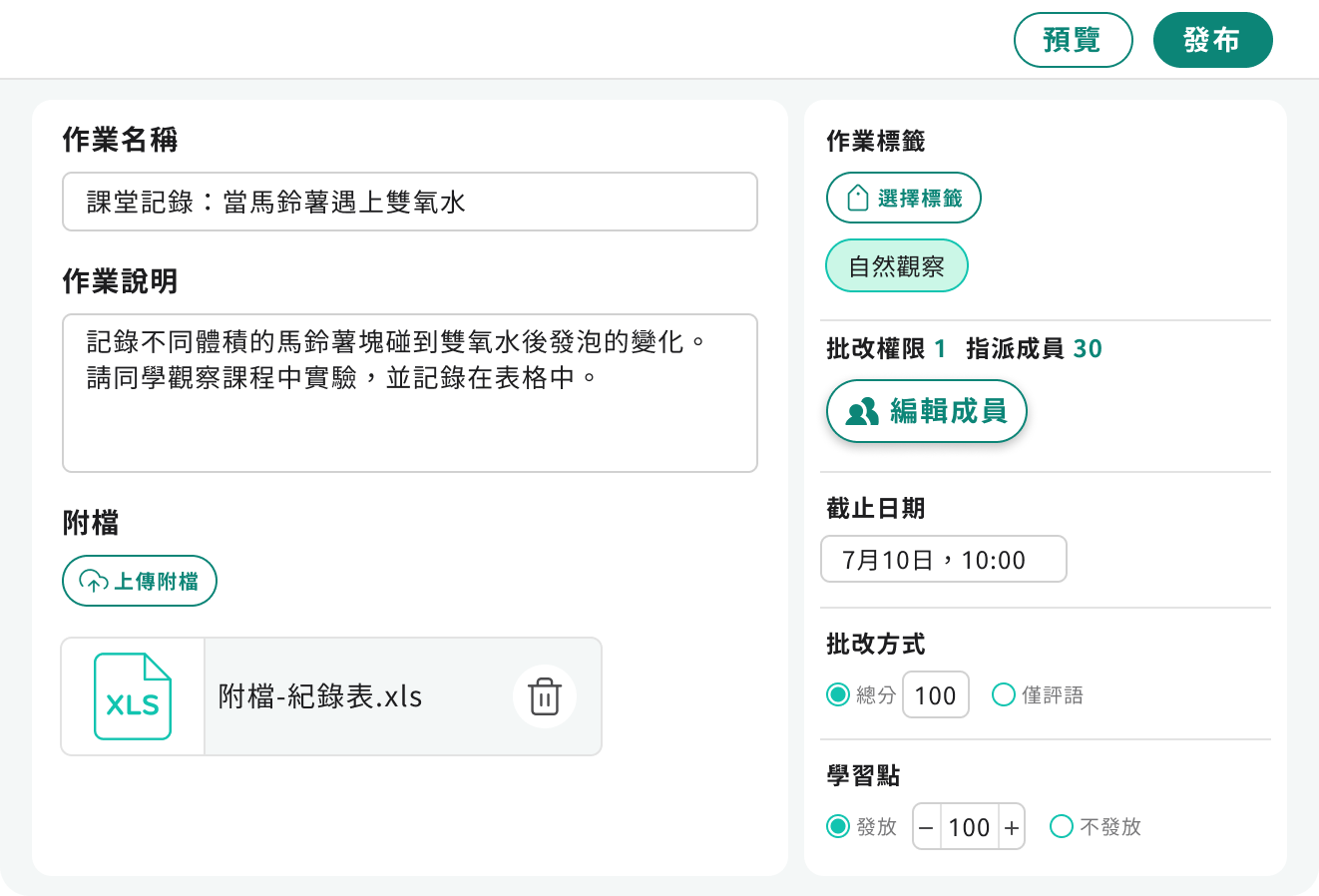The image size is (1319, 896).
Task: Click the file name 附檔-紀錄表.xls
Action: click(320, 696)
